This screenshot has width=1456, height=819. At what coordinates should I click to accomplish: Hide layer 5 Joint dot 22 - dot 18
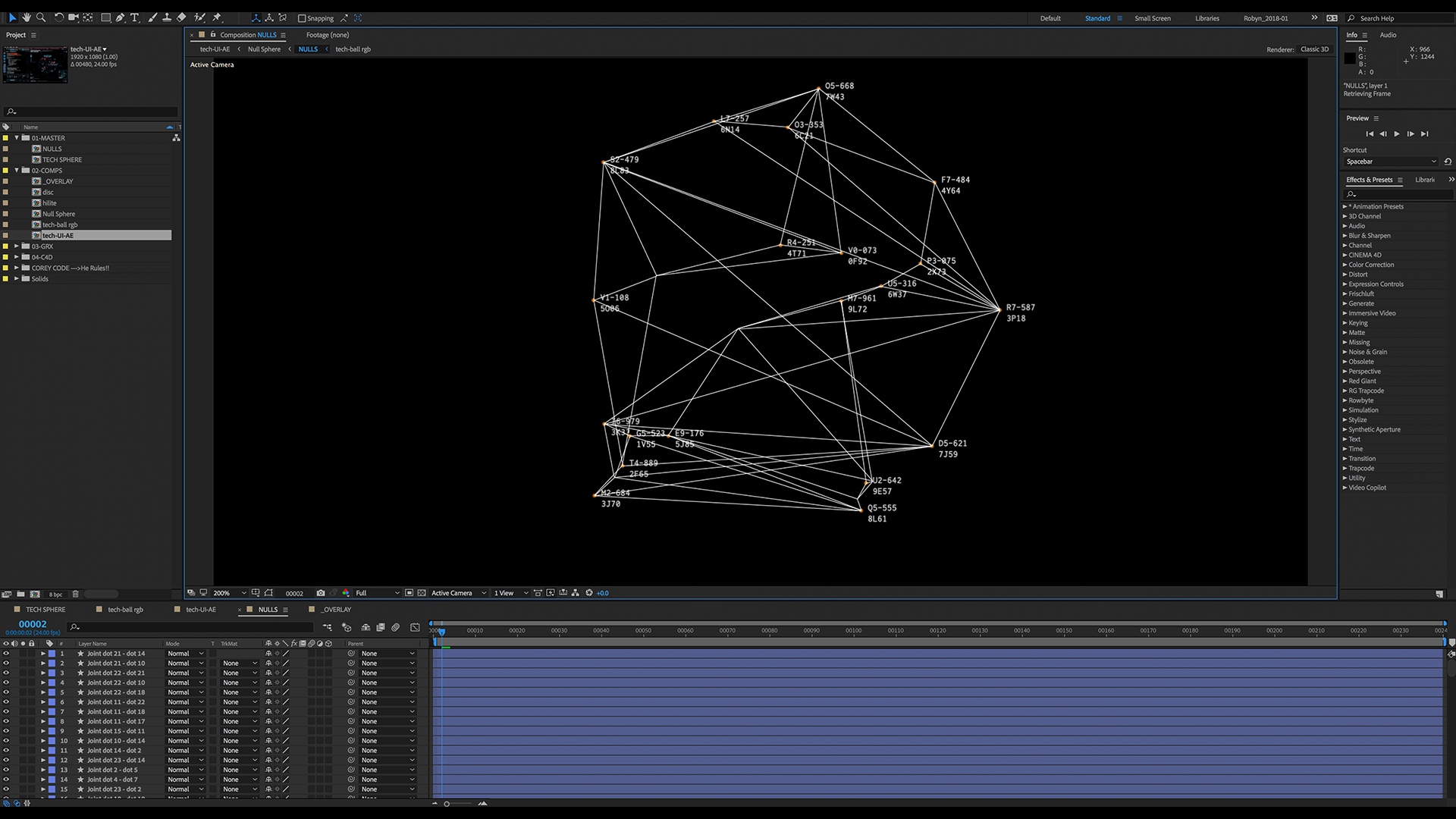pyautogui.click(x=6, y=692)
